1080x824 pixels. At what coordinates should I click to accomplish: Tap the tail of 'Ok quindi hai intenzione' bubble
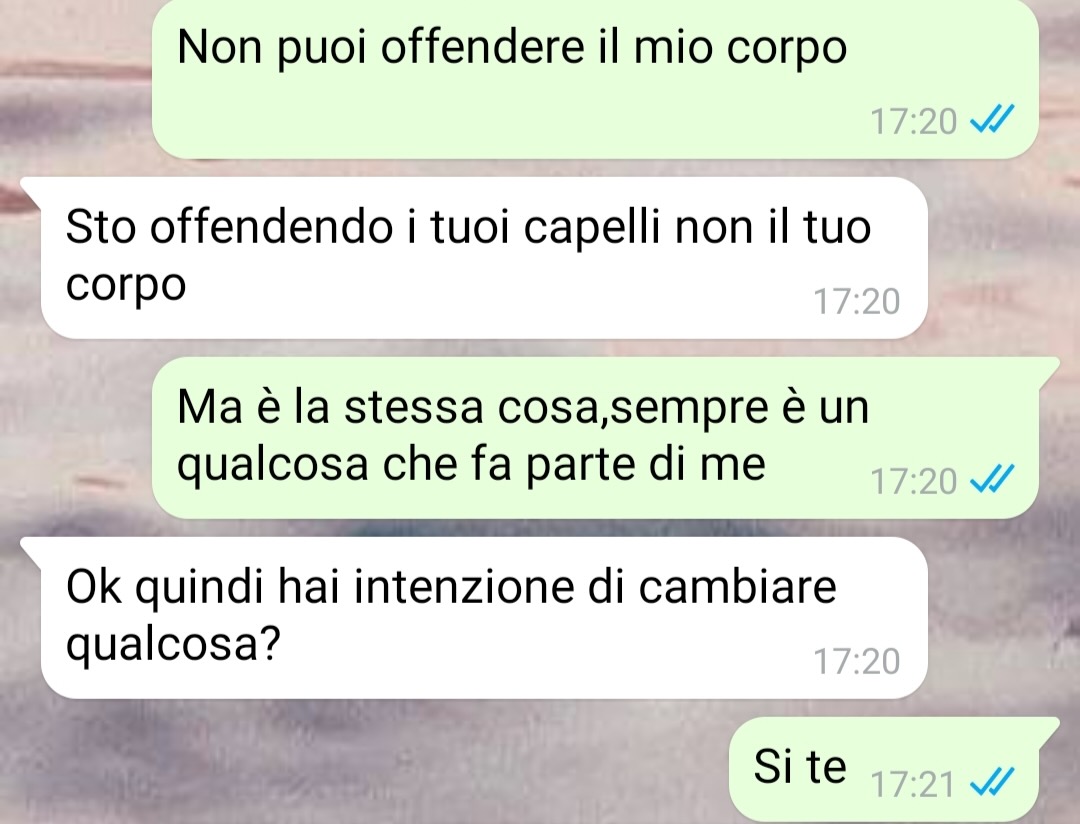pyautogui.click(x=30, y=547)
